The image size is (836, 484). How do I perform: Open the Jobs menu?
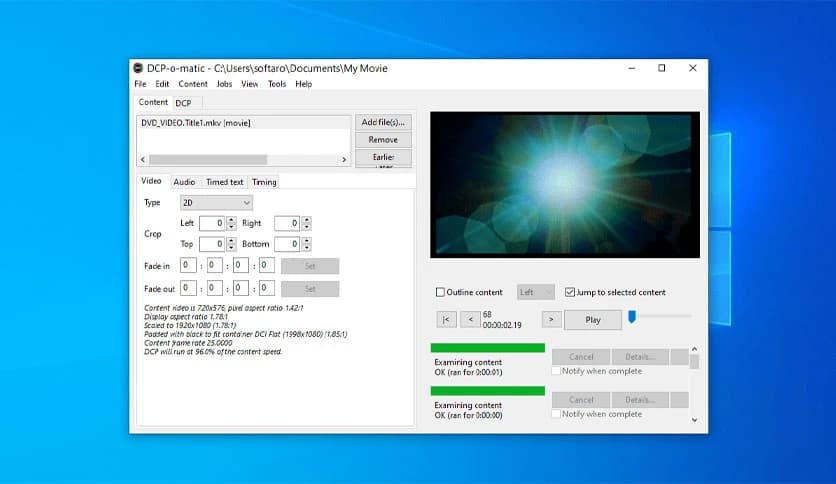point(224,84)
